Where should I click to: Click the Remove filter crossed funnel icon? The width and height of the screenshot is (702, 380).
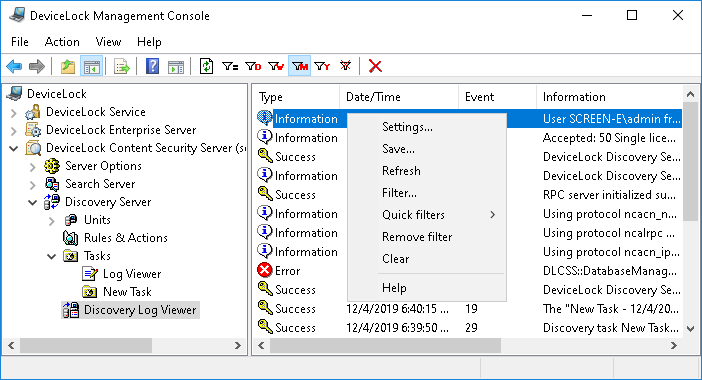[345, 67]
